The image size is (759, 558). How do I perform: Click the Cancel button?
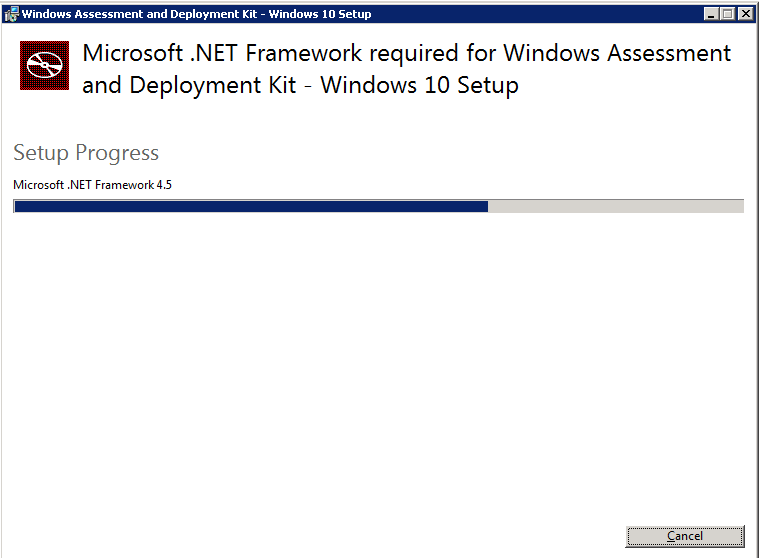[684, 536]
